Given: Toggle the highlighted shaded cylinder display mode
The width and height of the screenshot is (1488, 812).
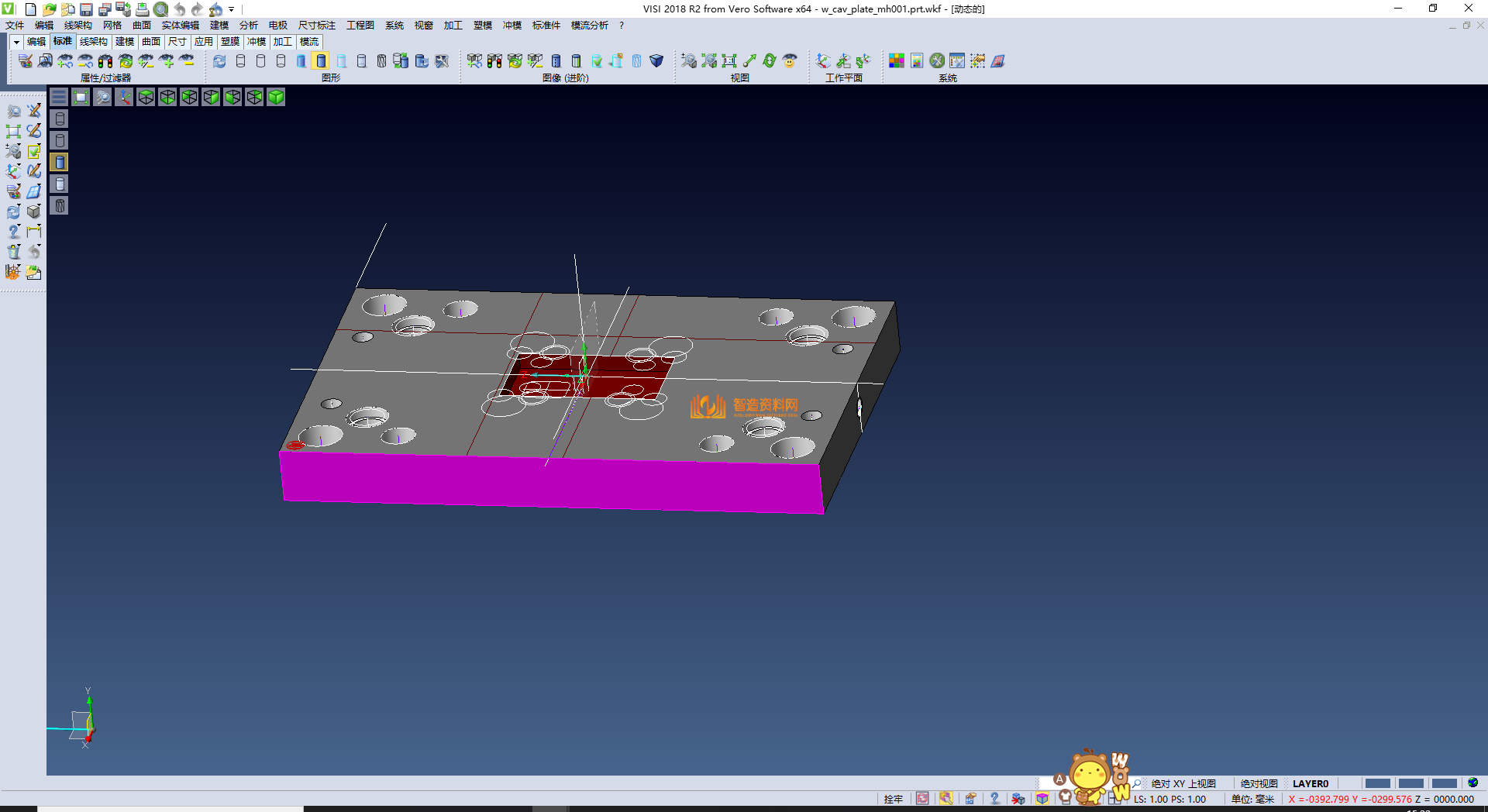Looking at the screenshot, I should [x=321, y=61].
